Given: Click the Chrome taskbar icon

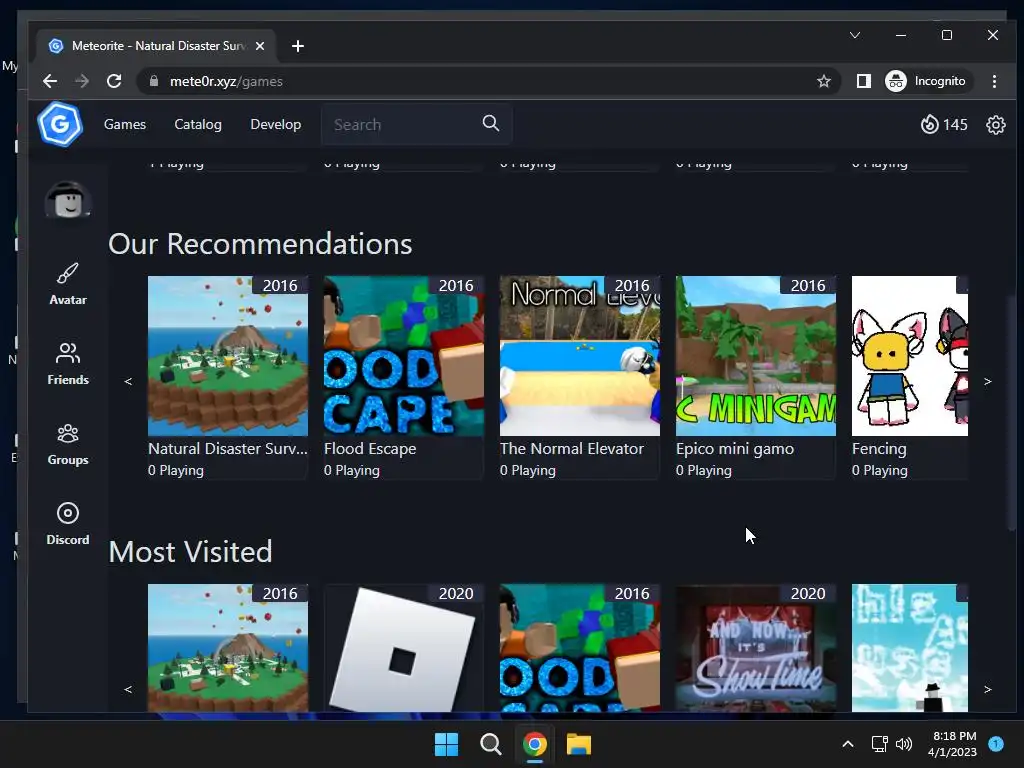Looking at the screenshot, I should (x=535, y=744).
